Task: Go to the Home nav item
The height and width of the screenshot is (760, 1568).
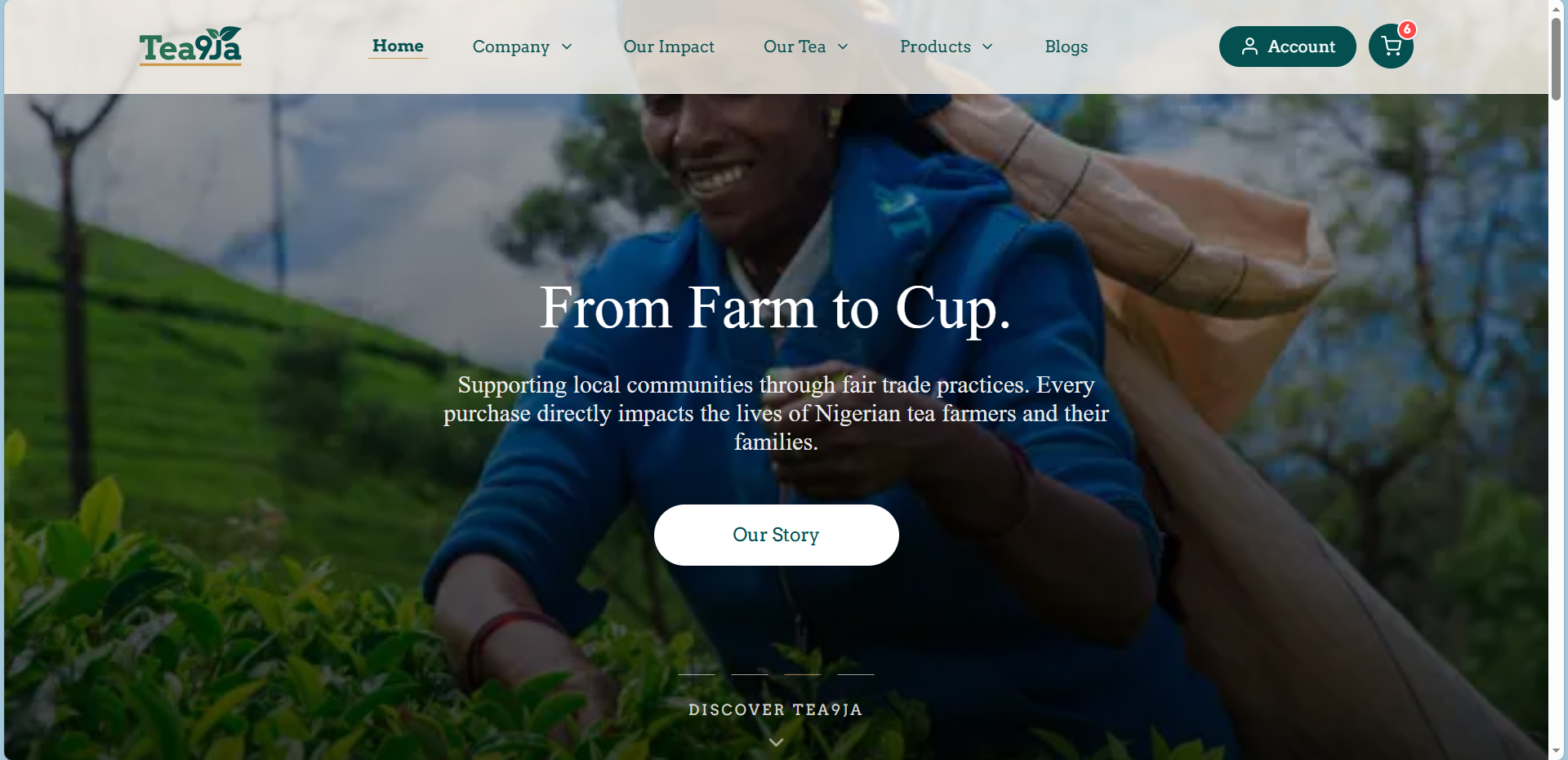Action: coord(398,47)
